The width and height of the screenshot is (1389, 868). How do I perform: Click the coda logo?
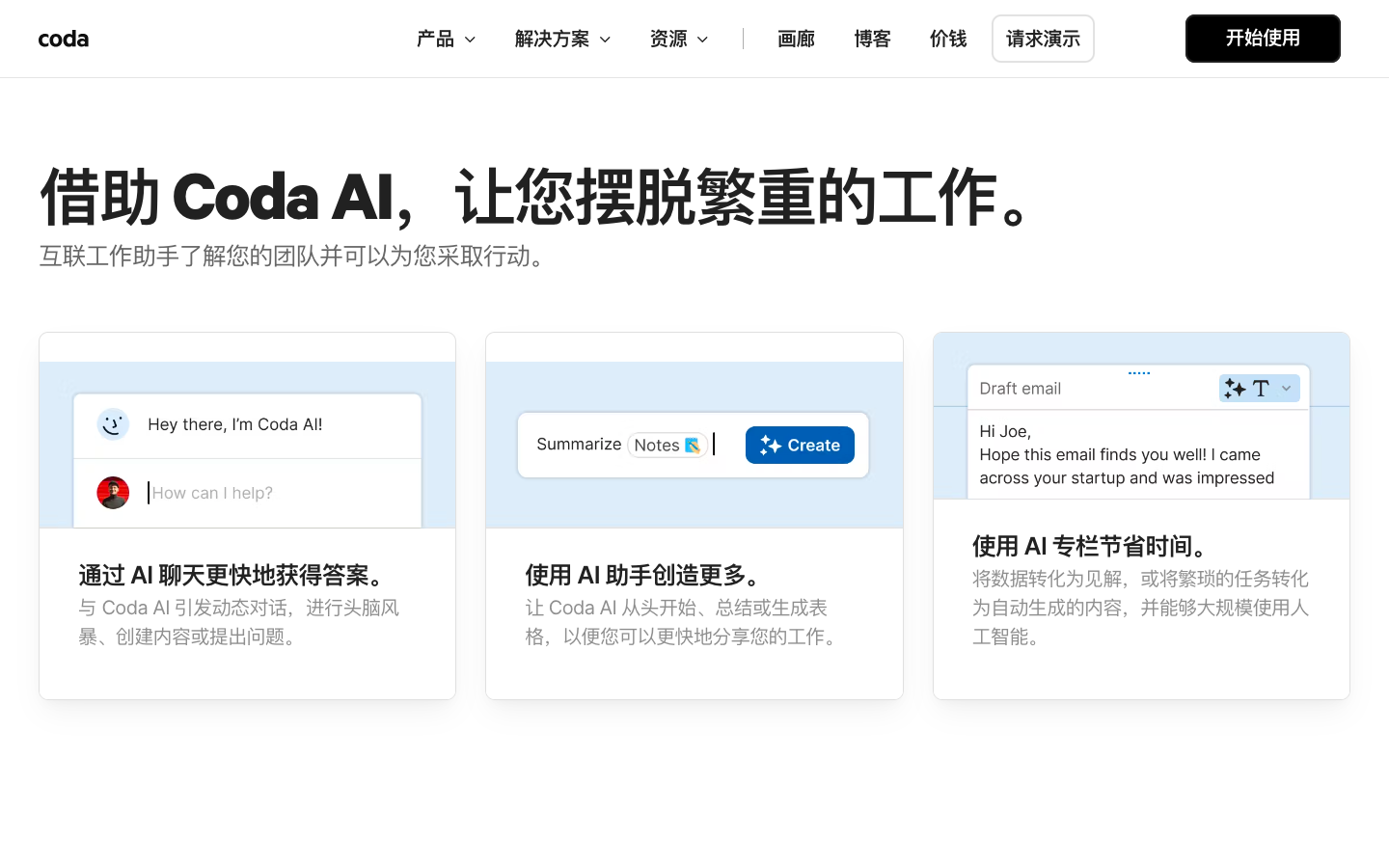64,39
